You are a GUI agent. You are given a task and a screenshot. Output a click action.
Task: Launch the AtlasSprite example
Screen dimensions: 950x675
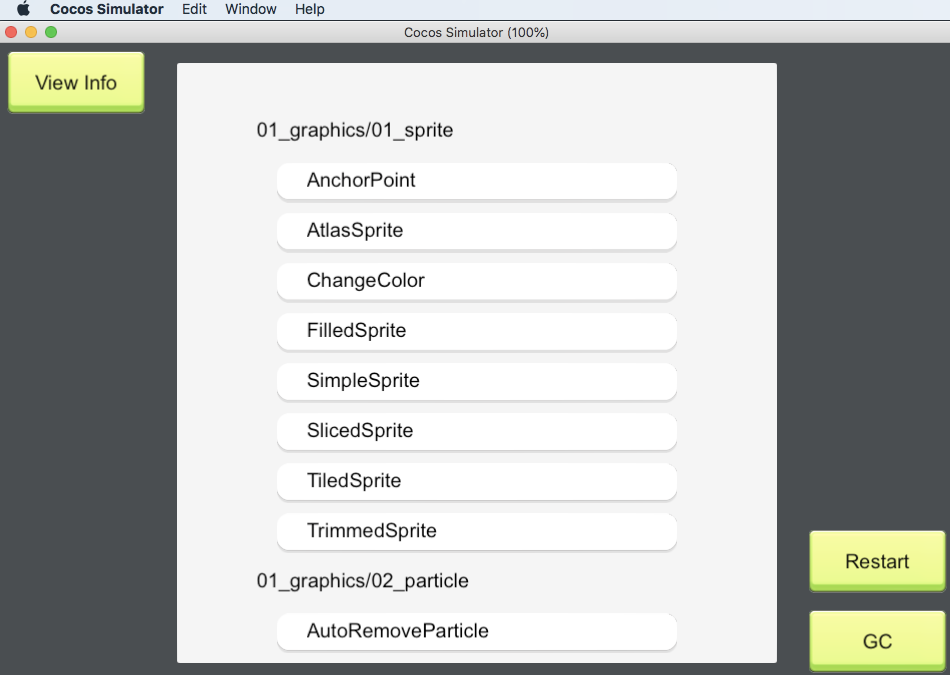click(477, 231)
